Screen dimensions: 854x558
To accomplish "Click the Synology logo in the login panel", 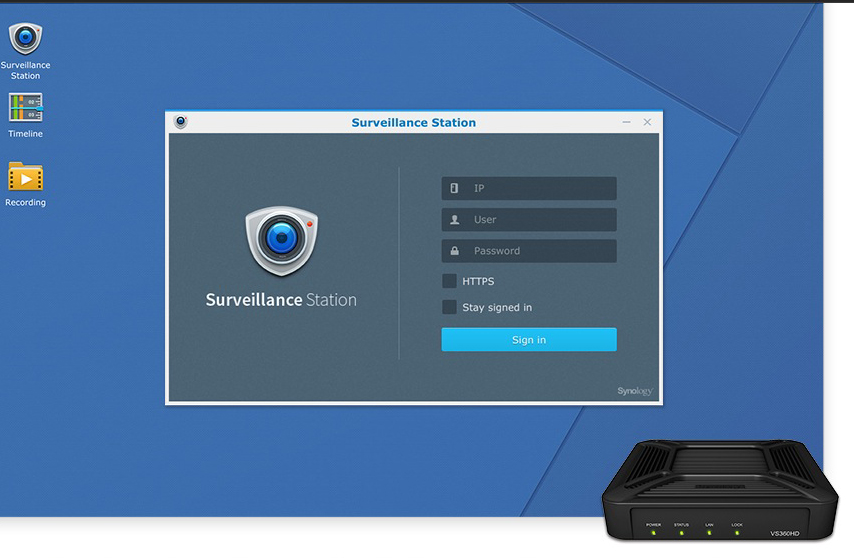I will [634, 391].
